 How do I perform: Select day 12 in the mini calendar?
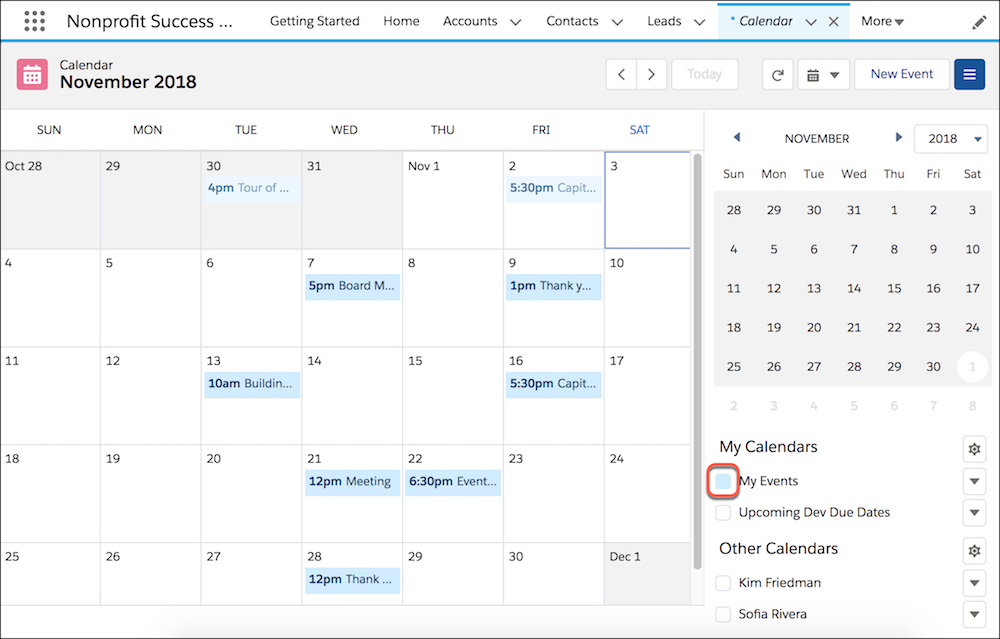774,288
